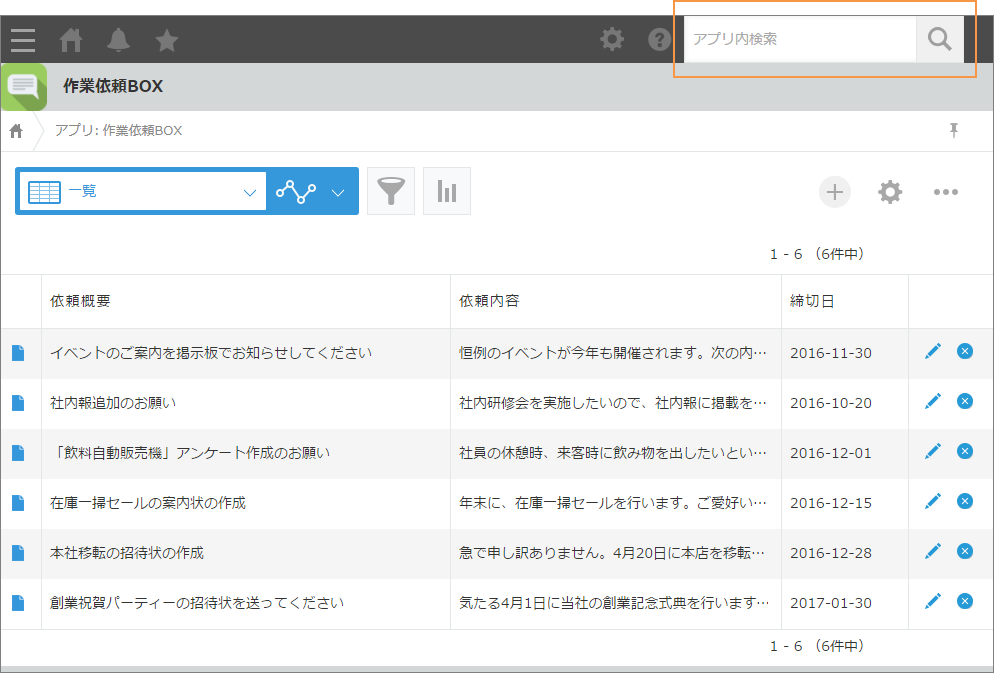Viewport: 994px width, 673px height.
Task: Click text 創業祝賀パーティーの招待状を送ってください
Action: coord(197,603)
